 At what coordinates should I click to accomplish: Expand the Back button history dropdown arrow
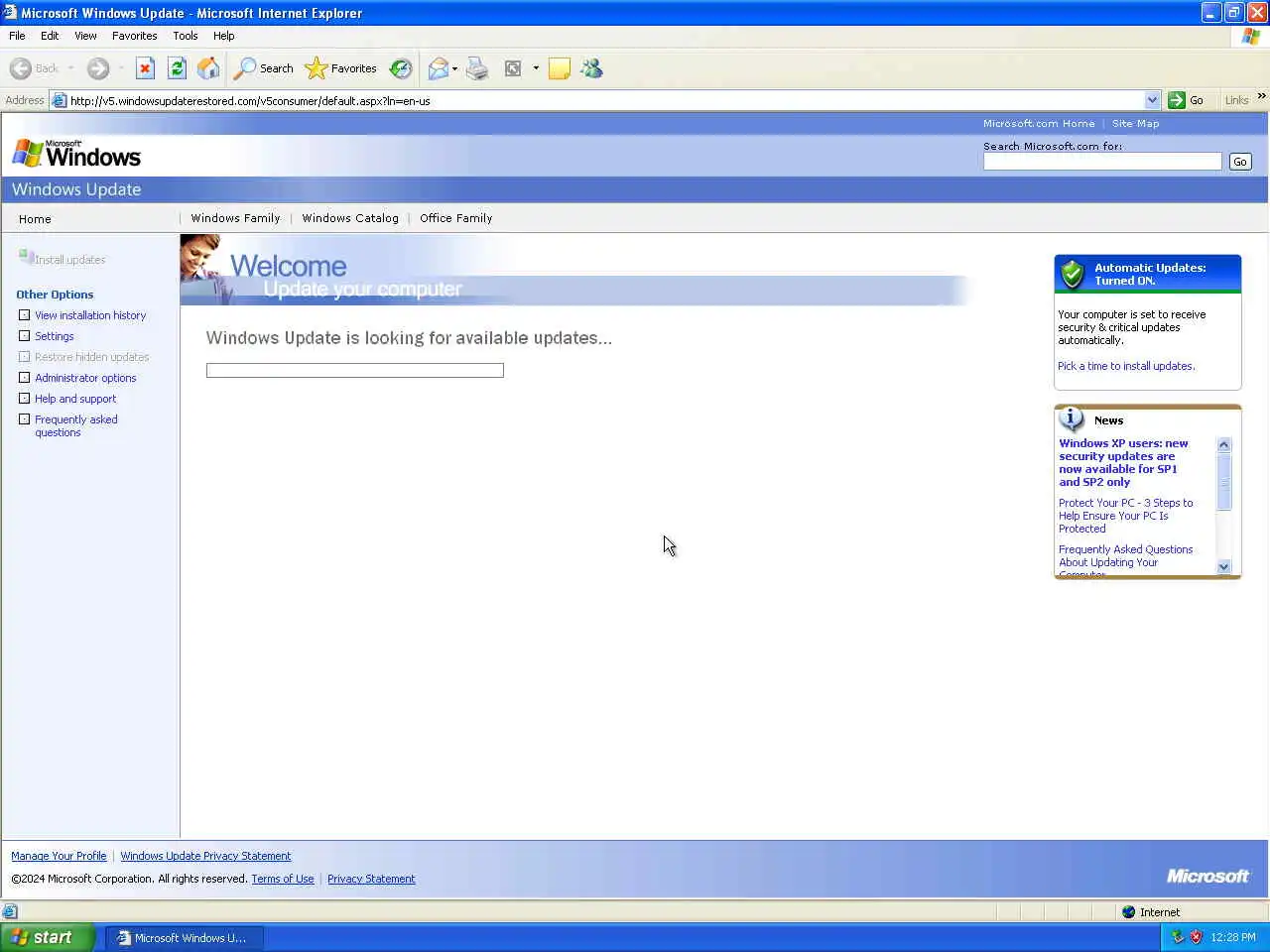[70, 68]
